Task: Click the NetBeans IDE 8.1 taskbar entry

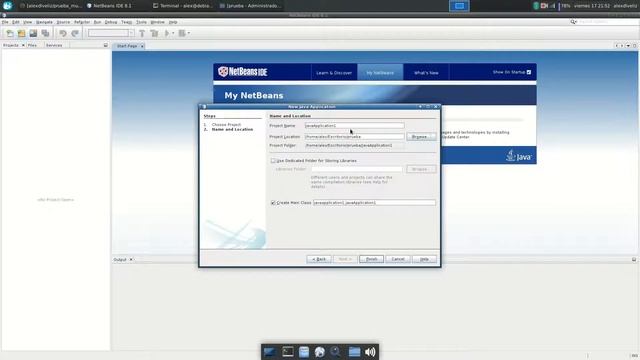Action: pos(109,6)
